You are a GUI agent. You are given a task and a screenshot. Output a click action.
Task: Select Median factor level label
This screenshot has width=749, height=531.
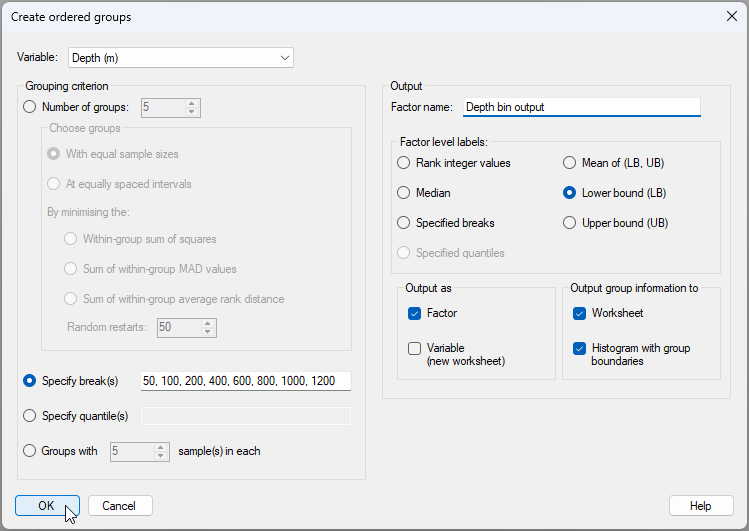click(x=404, y=193)
